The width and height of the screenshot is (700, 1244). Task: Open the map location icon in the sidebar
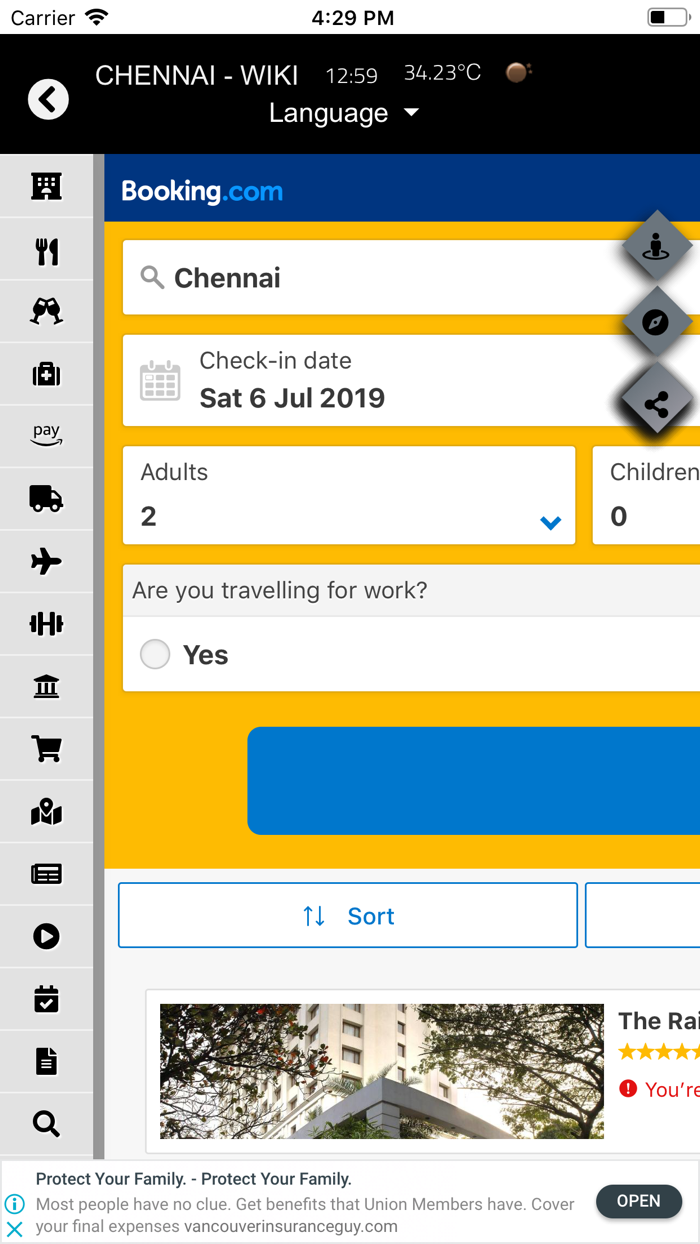click(x=46, y=811)
